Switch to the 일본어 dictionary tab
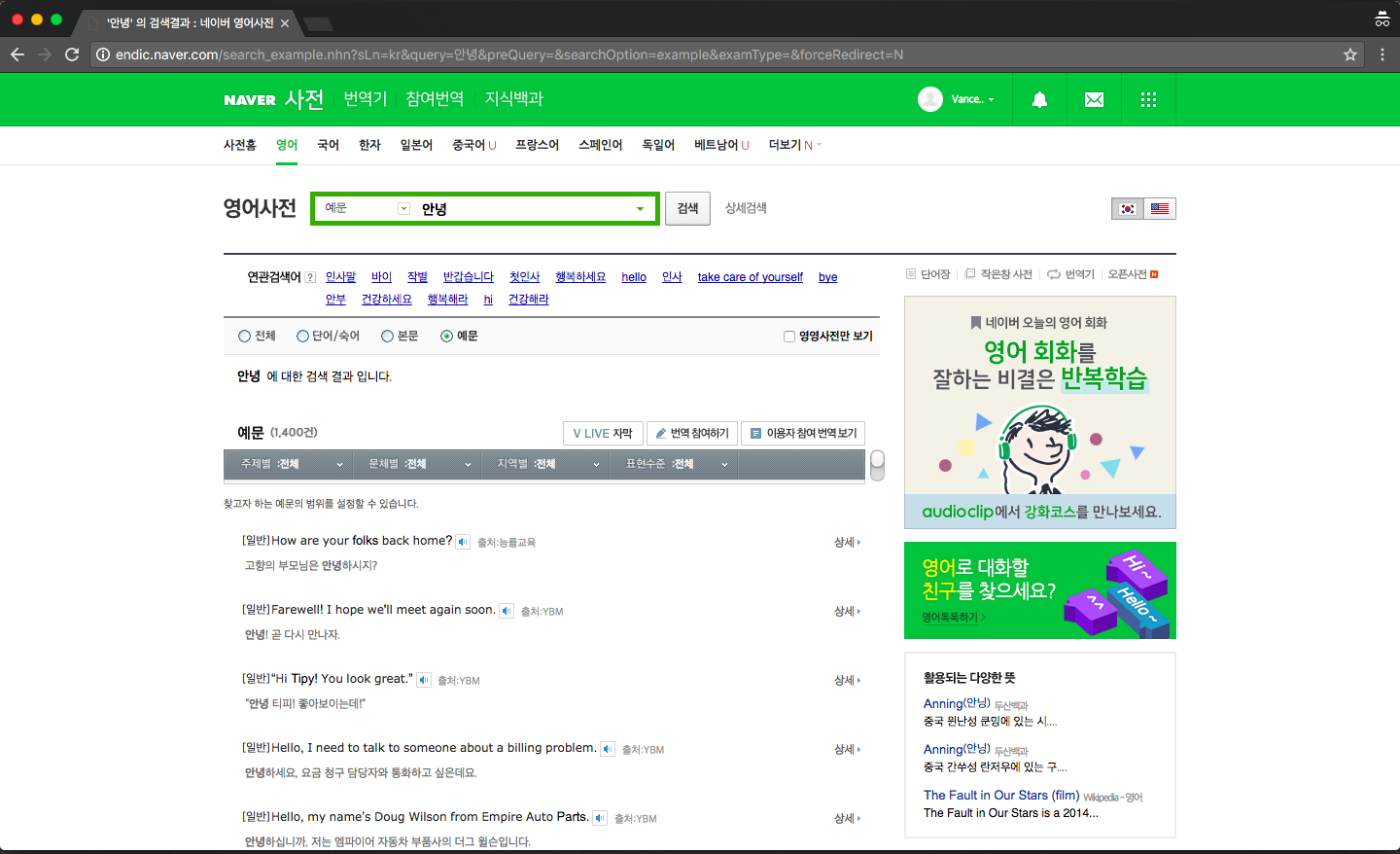1400x854 pixels. (416, 145)
